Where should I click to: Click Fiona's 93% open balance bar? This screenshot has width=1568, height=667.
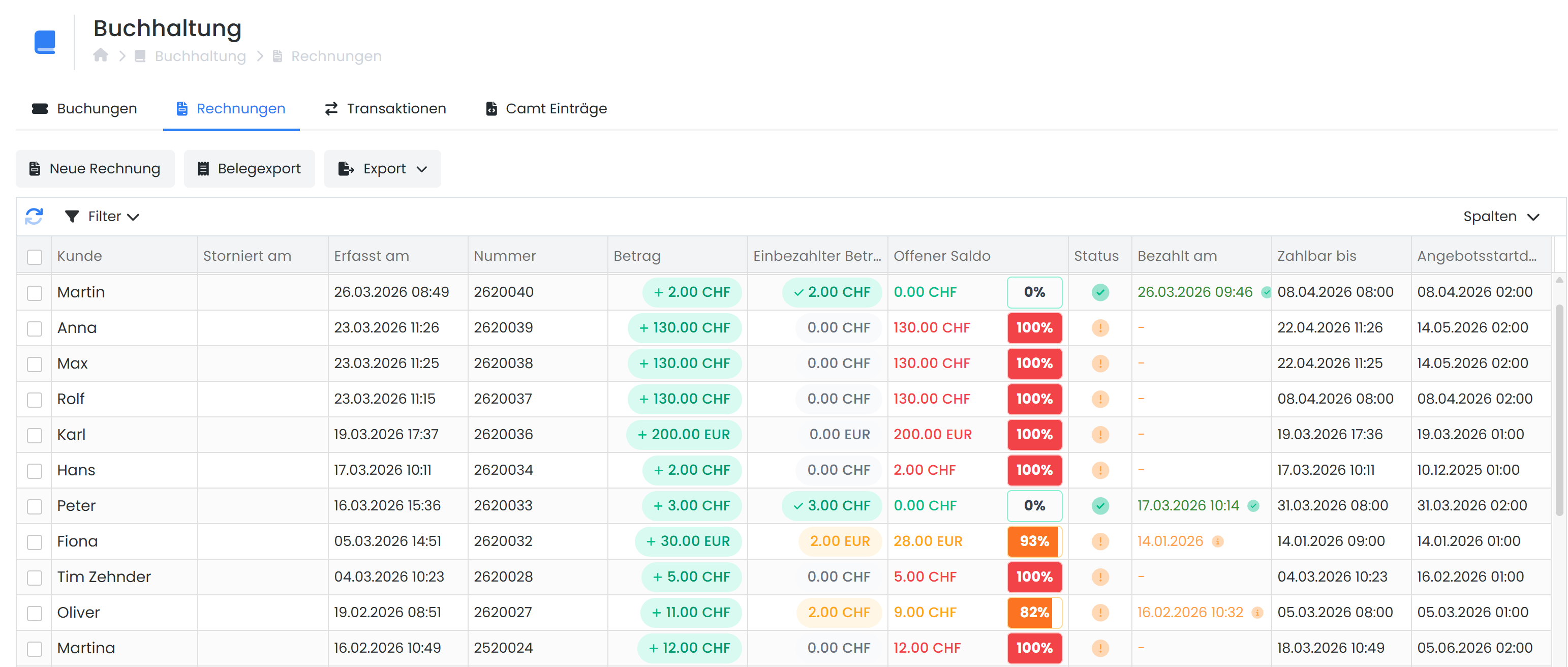[x=1034, y=541]
